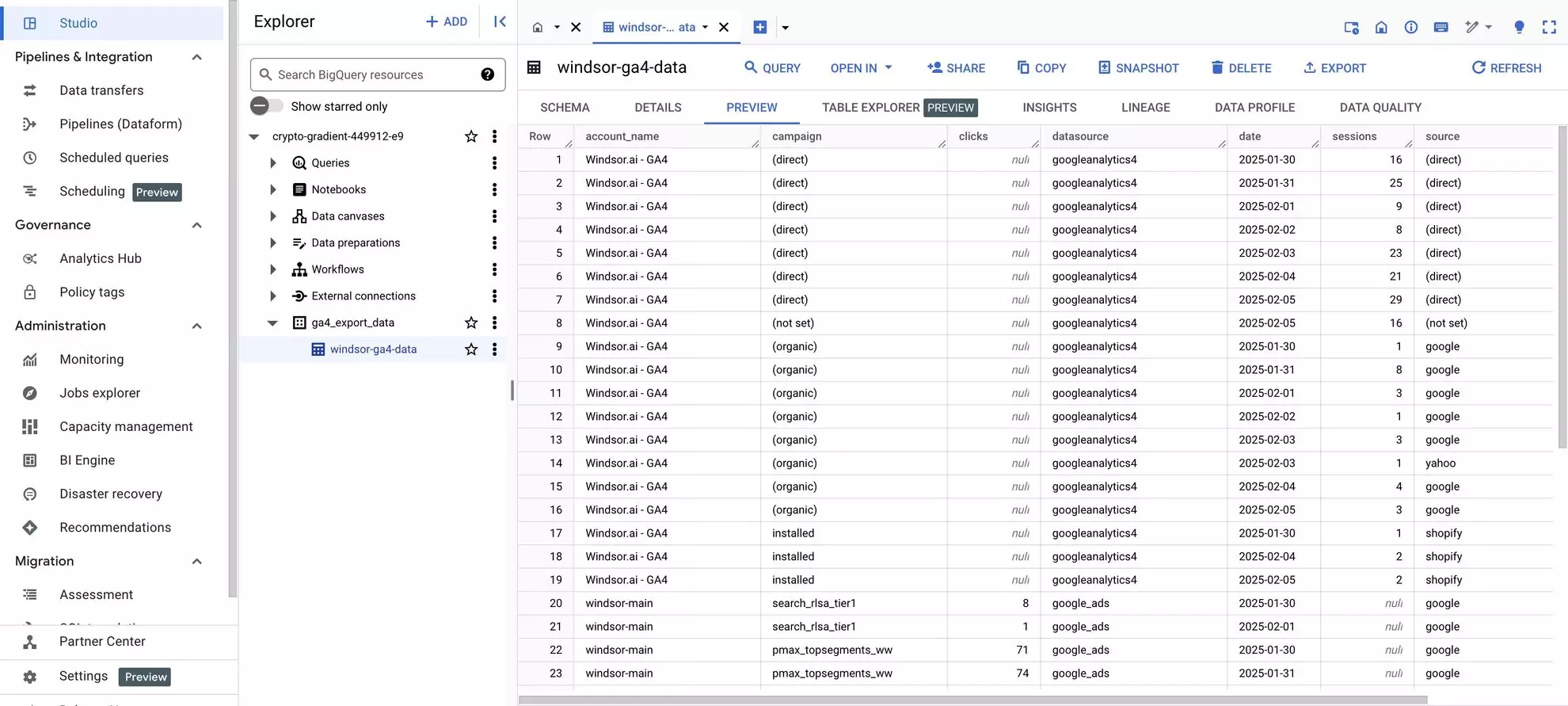Expand the Notebooks tree node
This screenshot has width=1568, height=706.
click(x=273, y=189)
